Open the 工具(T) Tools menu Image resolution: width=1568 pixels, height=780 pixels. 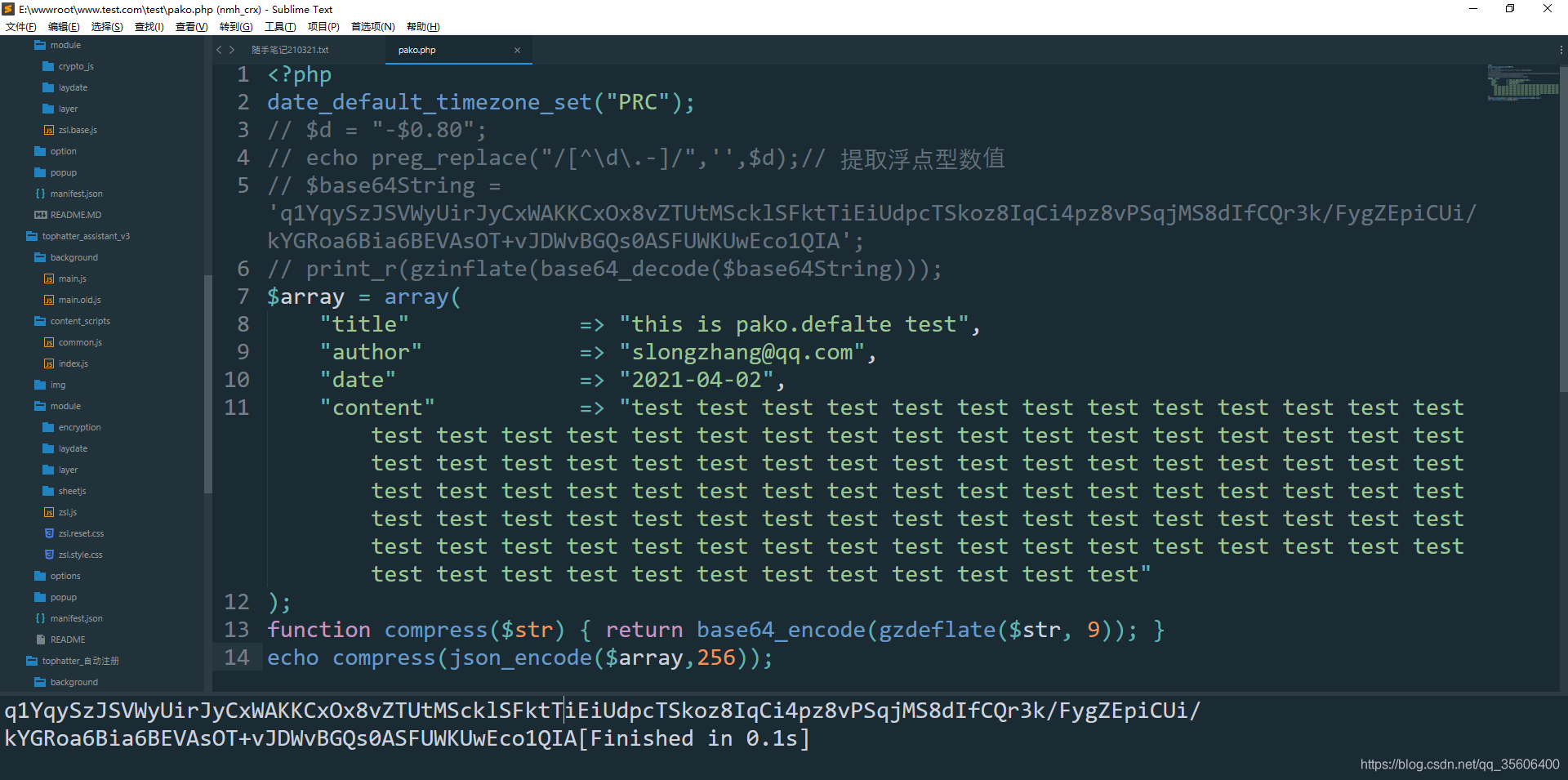[280, 27]
